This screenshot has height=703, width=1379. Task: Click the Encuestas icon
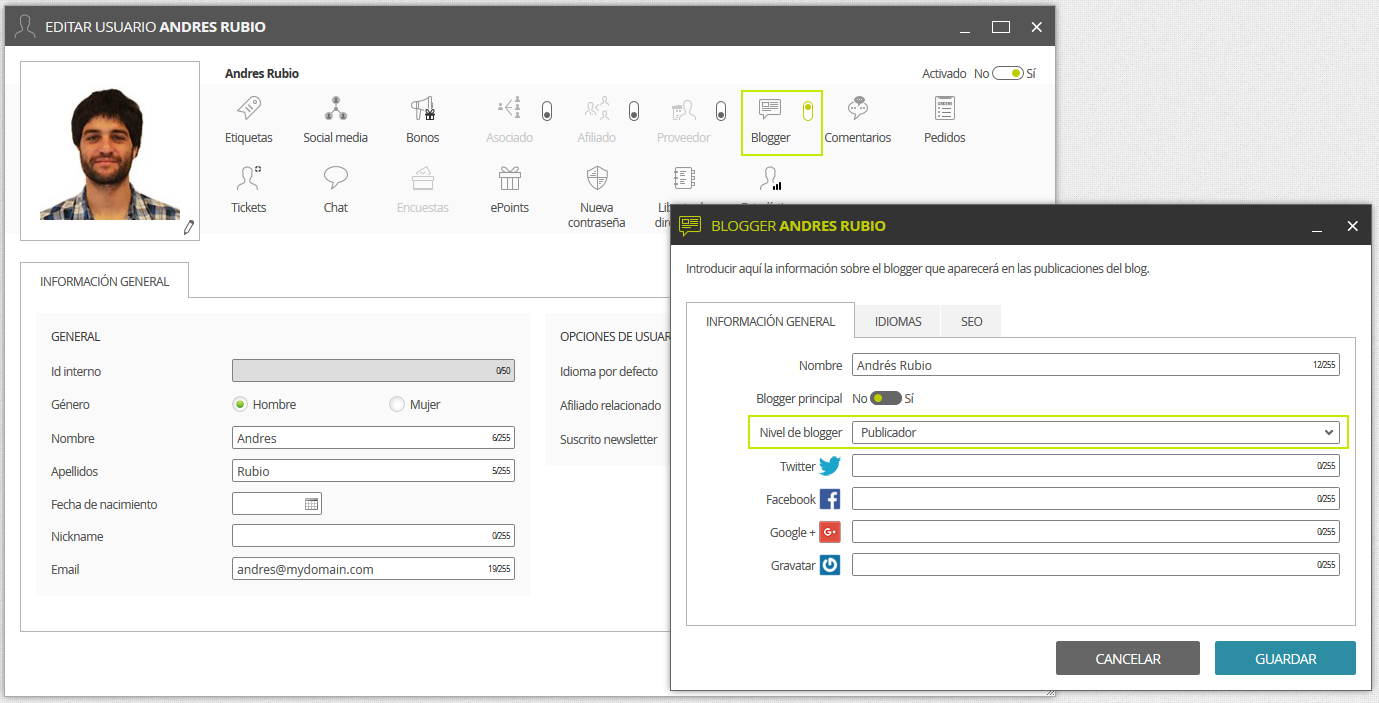(x=422, y=178)
